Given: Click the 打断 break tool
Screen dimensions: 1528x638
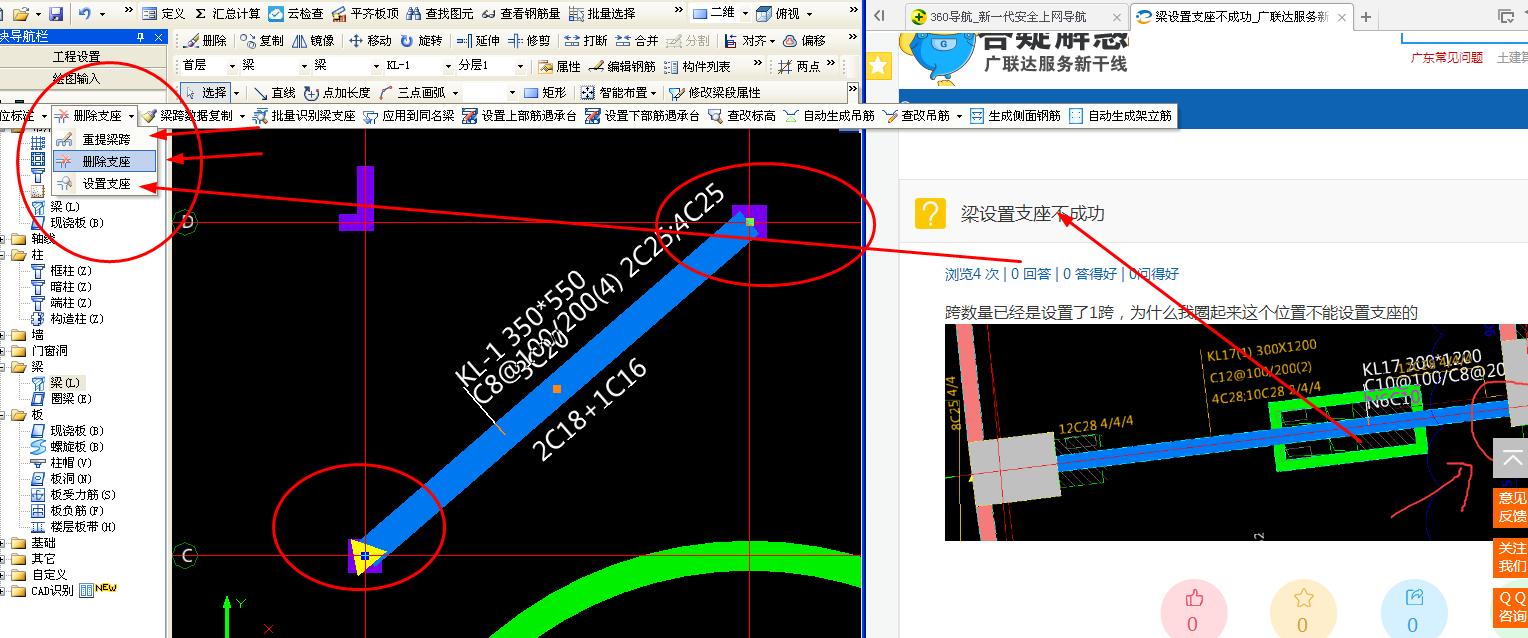Looking at the screenshot, I should click(585, 41).
